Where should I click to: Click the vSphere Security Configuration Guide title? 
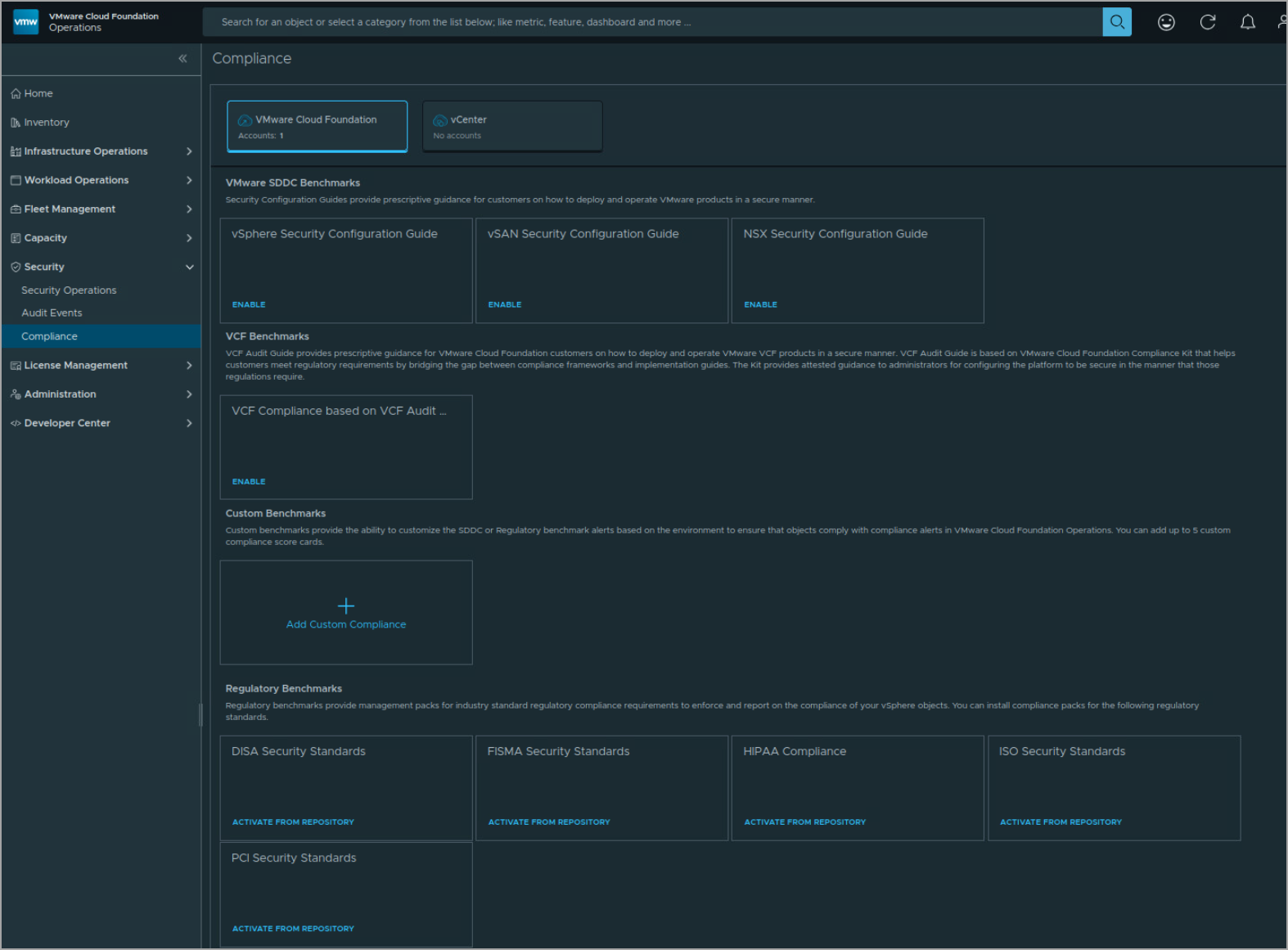point(335,234)
